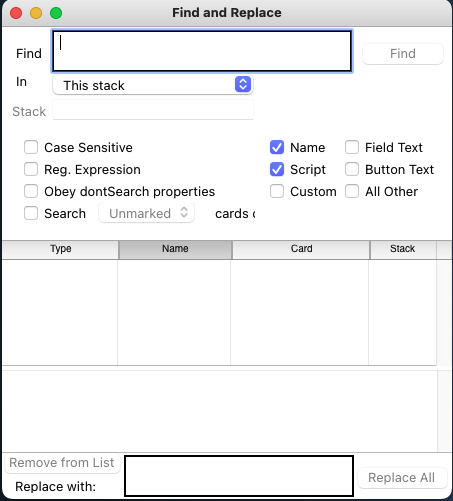453x501 pixels.
Task: Sort results by Name column header
Action: [175, 249]
